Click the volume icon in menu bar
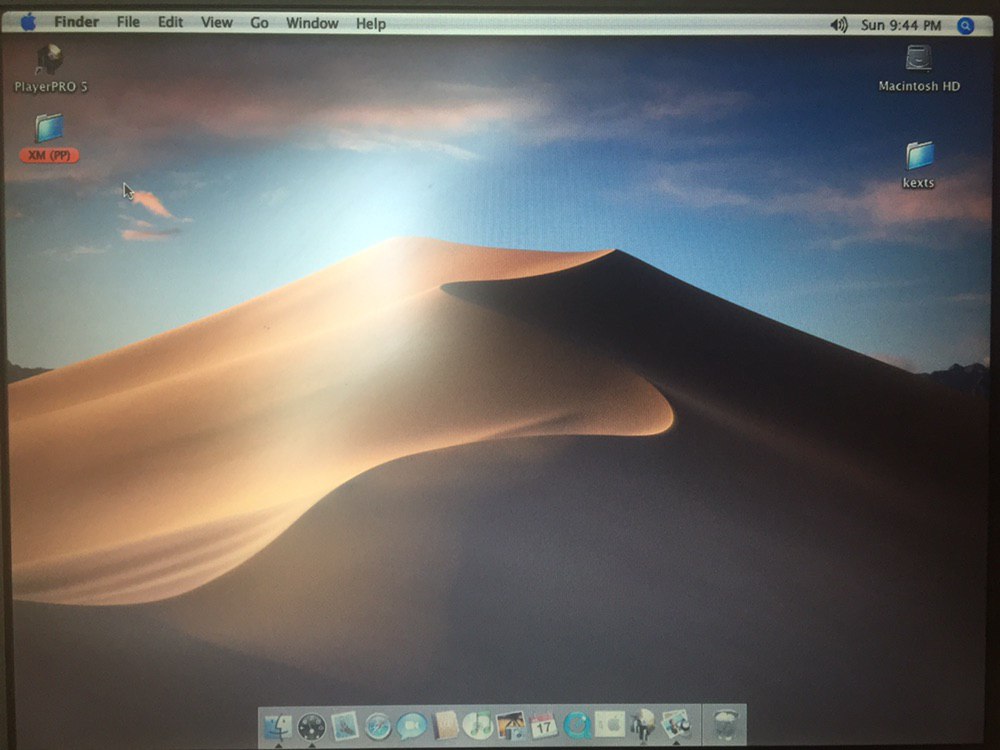The image size is (1000, 750). point(838,26)
